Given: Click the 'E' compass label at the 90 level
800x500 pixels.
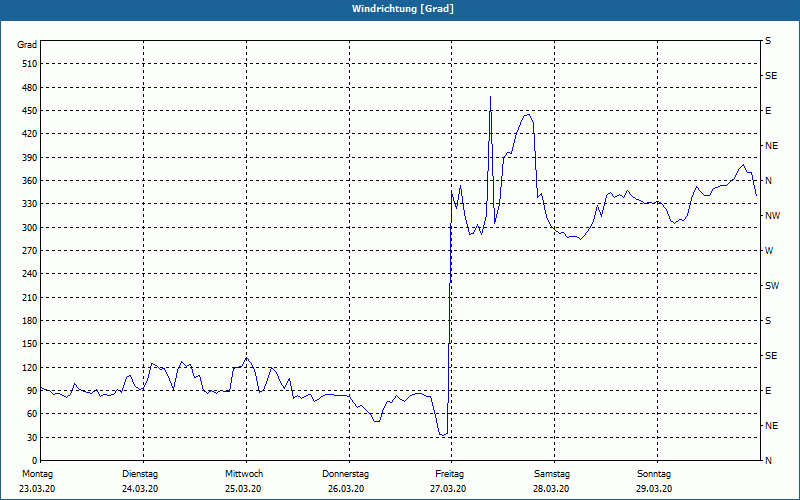Looking at the screenshot, I should click(x=768, y=391).
